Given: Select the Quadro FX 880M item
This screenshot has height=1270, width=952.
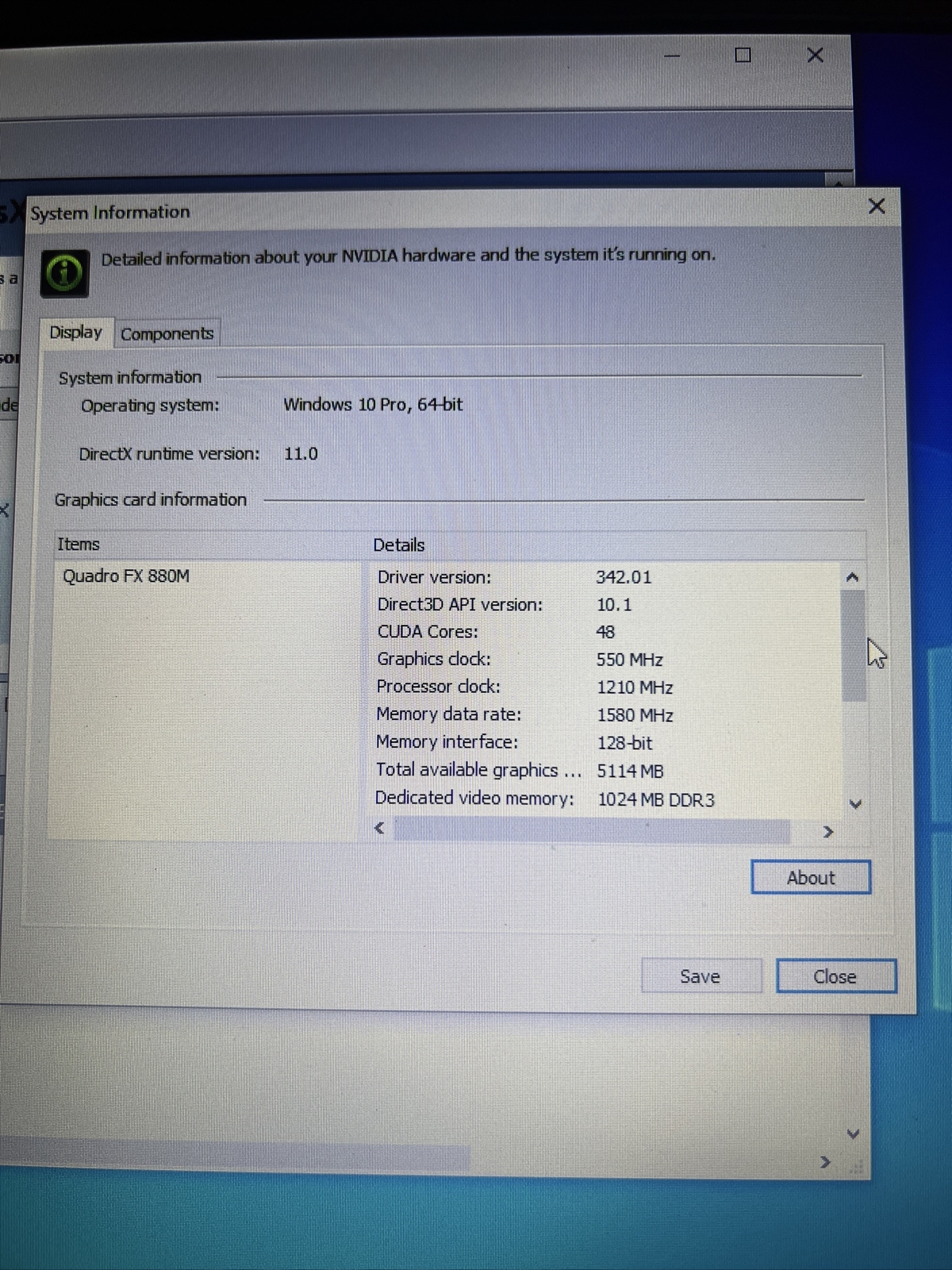Looking at the screenshot, I should [x=126, y=575].
